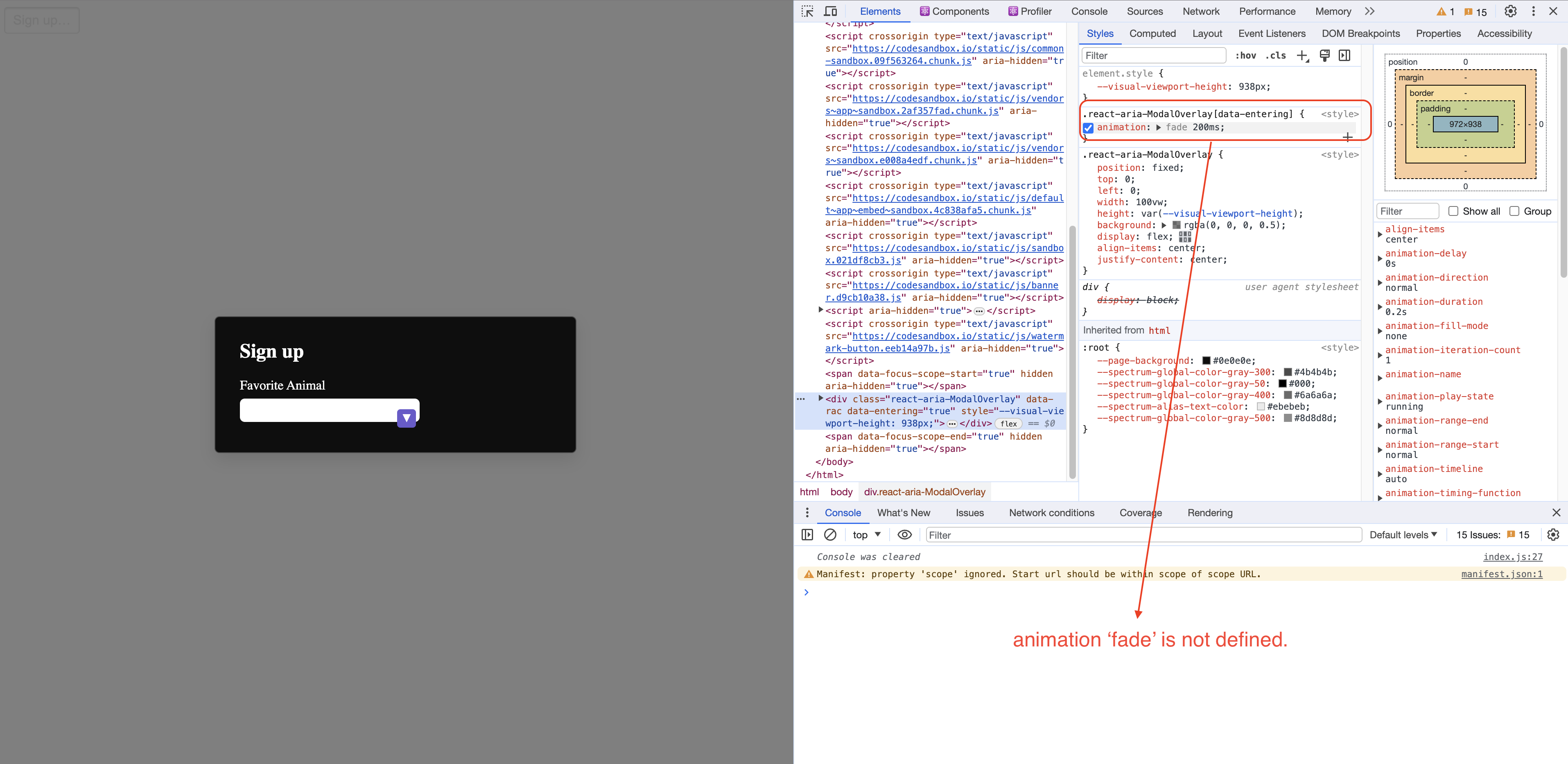Add a new style rule plus icon

(1302, 55)
